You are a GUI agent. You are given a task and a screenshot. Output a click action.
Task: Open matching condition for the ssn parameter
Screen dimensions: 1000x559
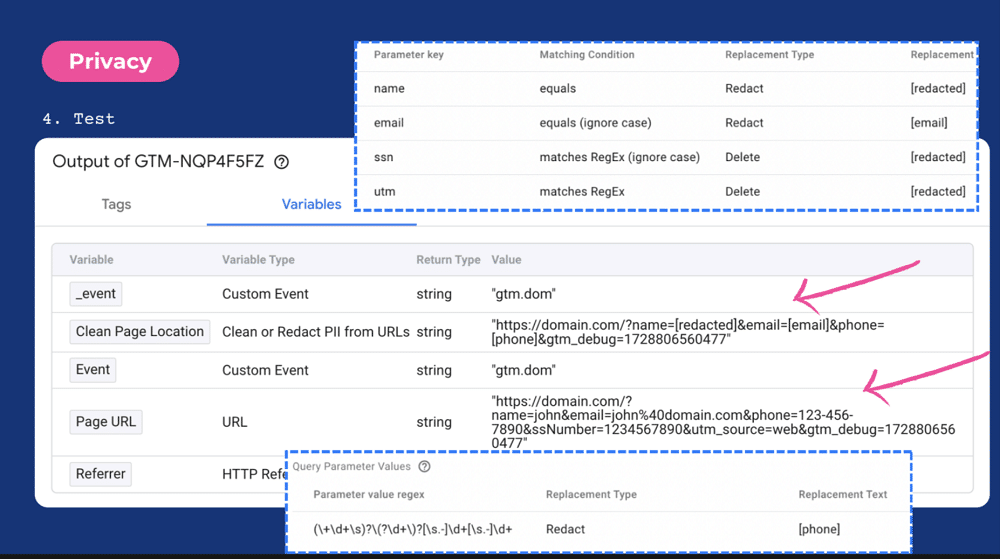coord(619,157)
